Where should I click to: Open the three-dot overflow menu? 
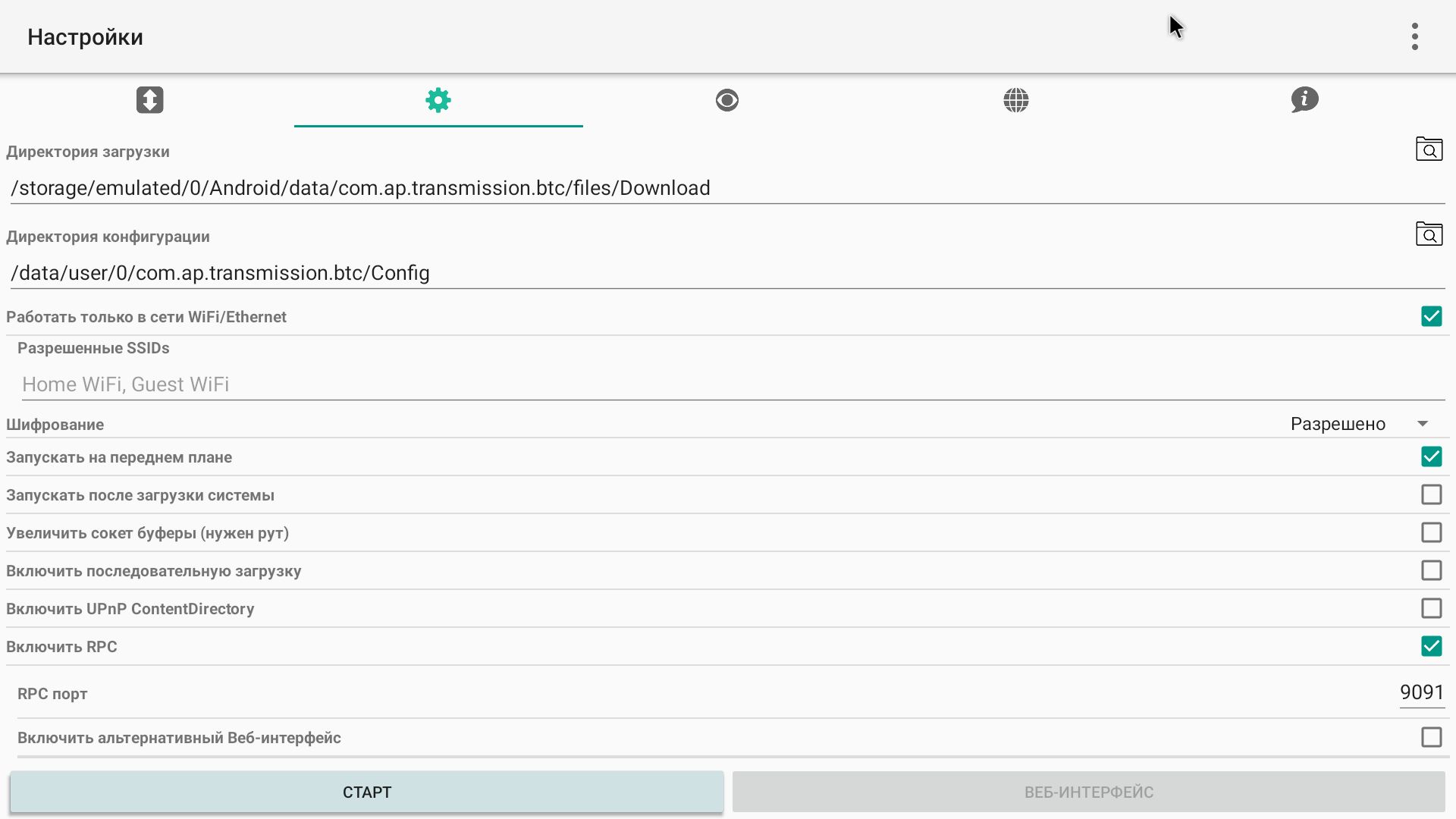click(x=1414, y=36)
